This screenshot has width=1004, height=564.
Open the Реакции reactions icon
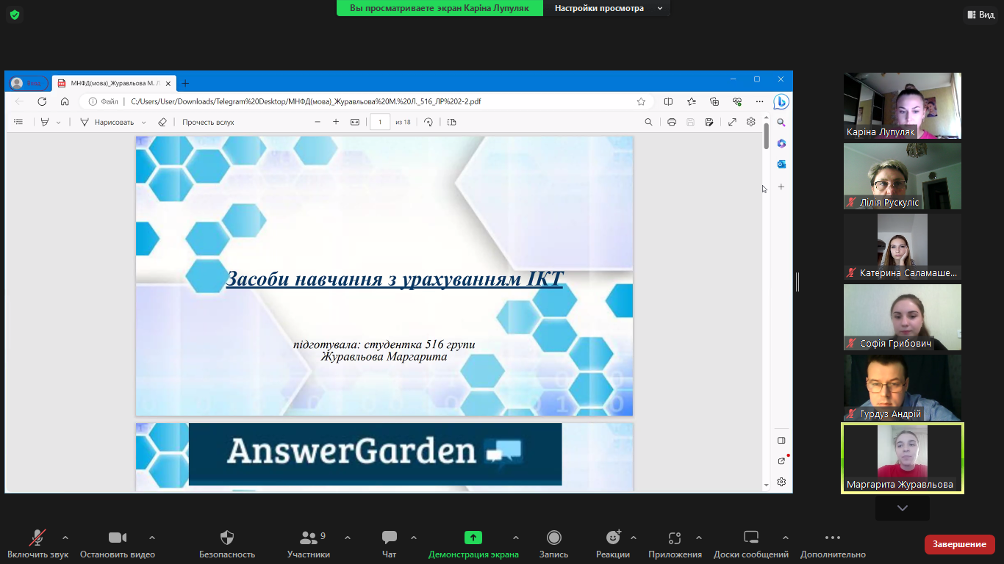click(x=613, y=538)
